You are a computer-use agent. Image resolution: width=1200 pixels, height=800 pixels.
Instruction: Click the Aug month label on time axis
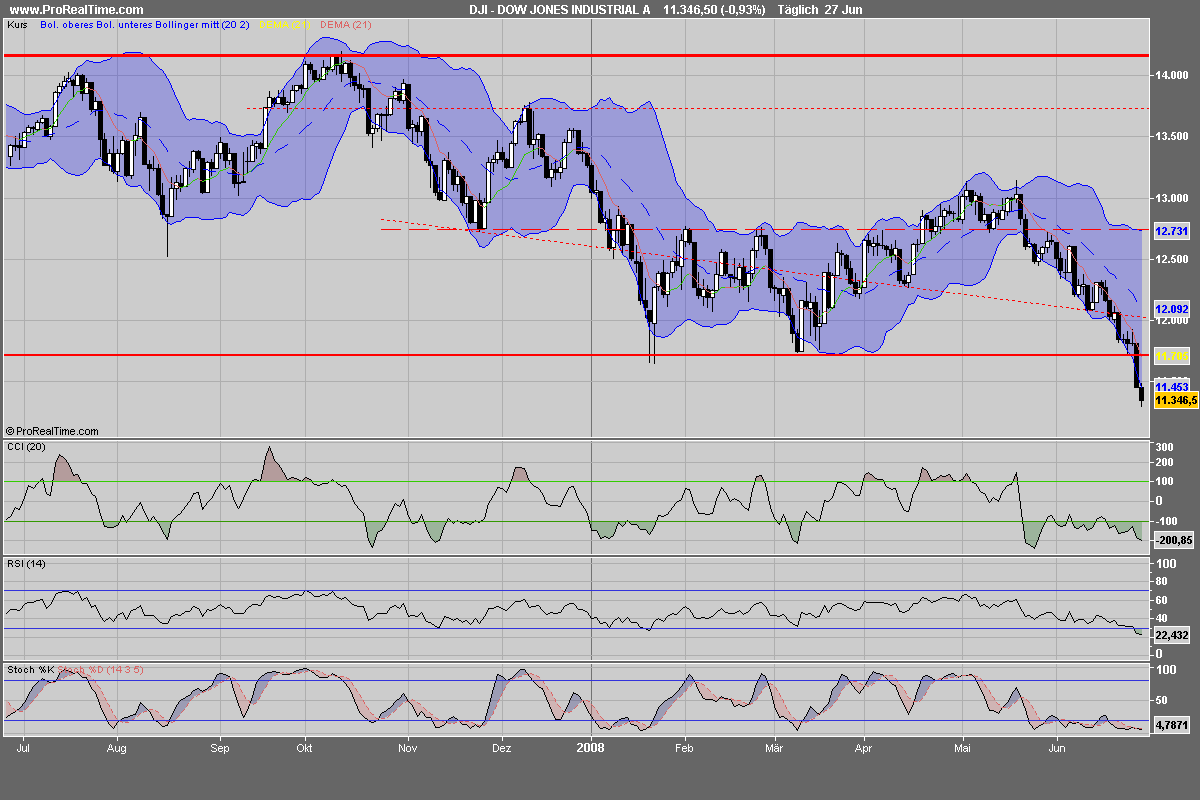[x=117, y=746]
